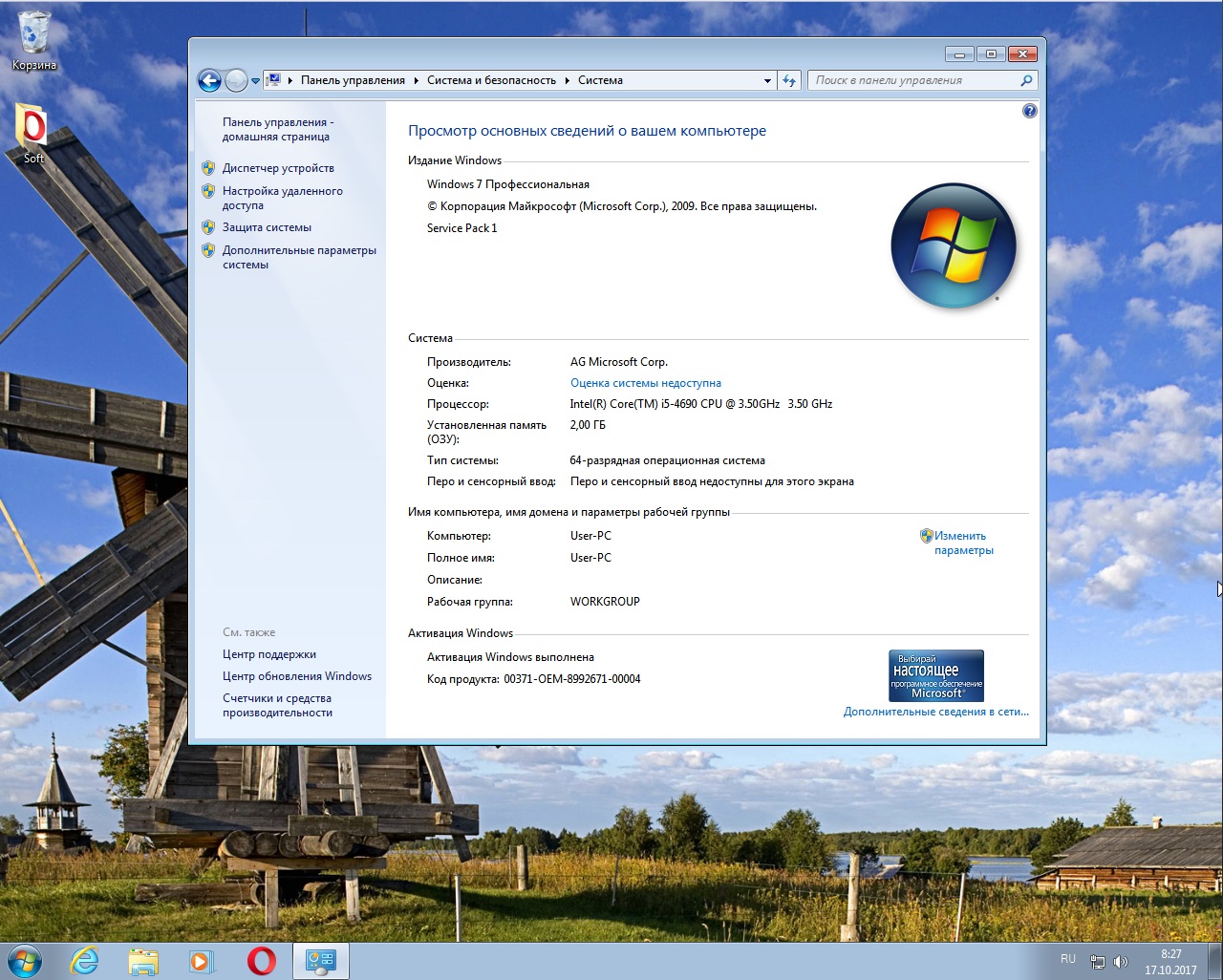Screen dimensions: 1223x980
Task: Open the Recycle Bin (Корзина) desktop icon
Action: 33,40
